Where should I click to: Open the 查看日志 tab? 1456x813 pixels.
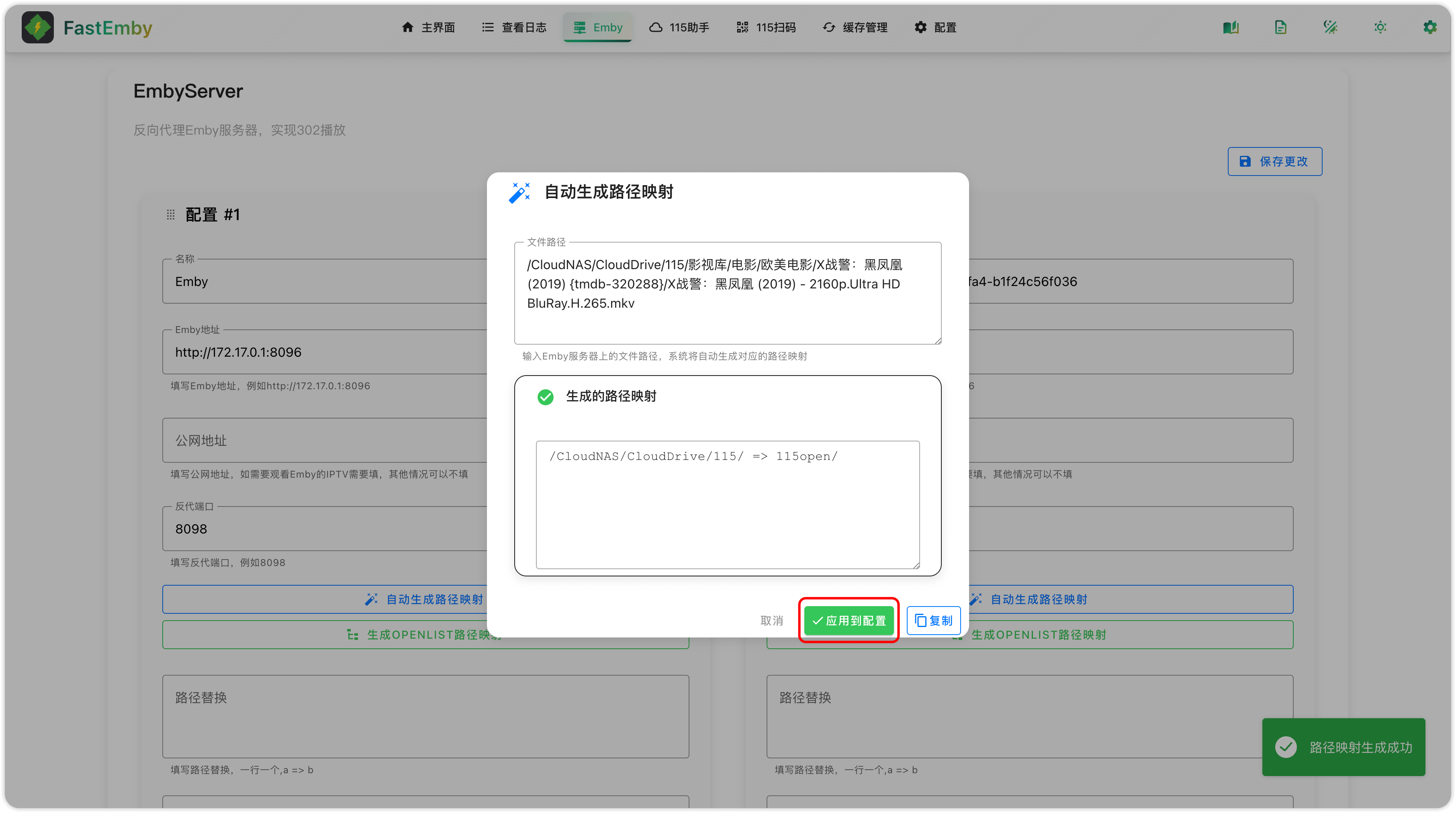tap(514, 27)
